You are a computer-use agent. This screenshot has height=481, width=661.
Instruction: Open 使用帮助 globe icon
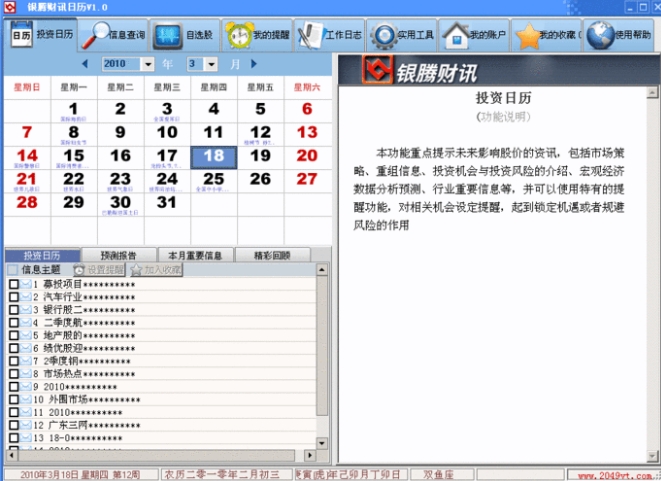[601, 35]
